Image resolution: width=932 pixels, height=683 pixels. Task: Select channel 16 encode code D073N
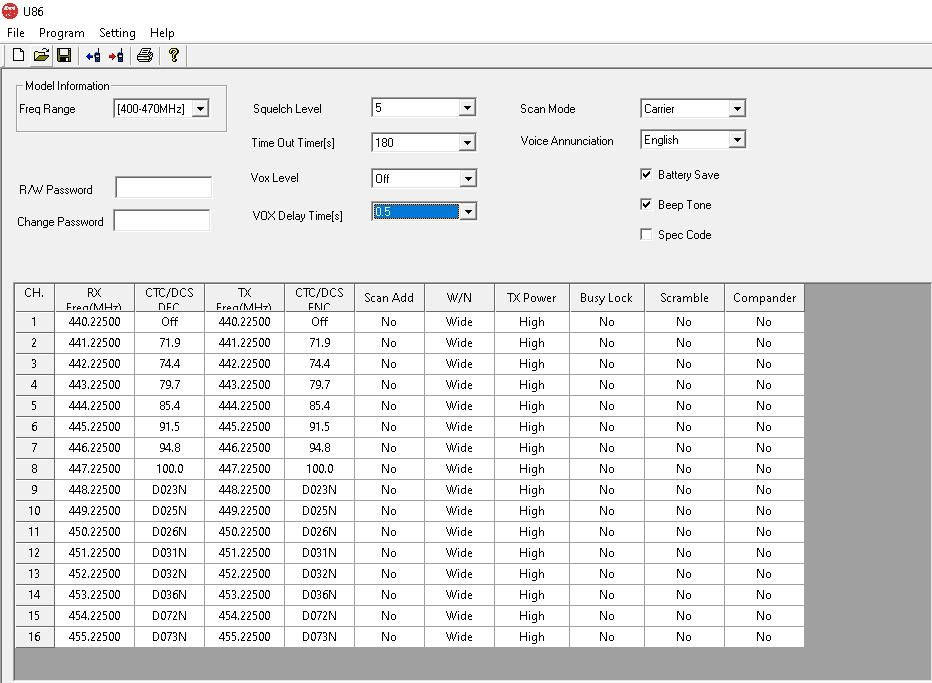320,637
